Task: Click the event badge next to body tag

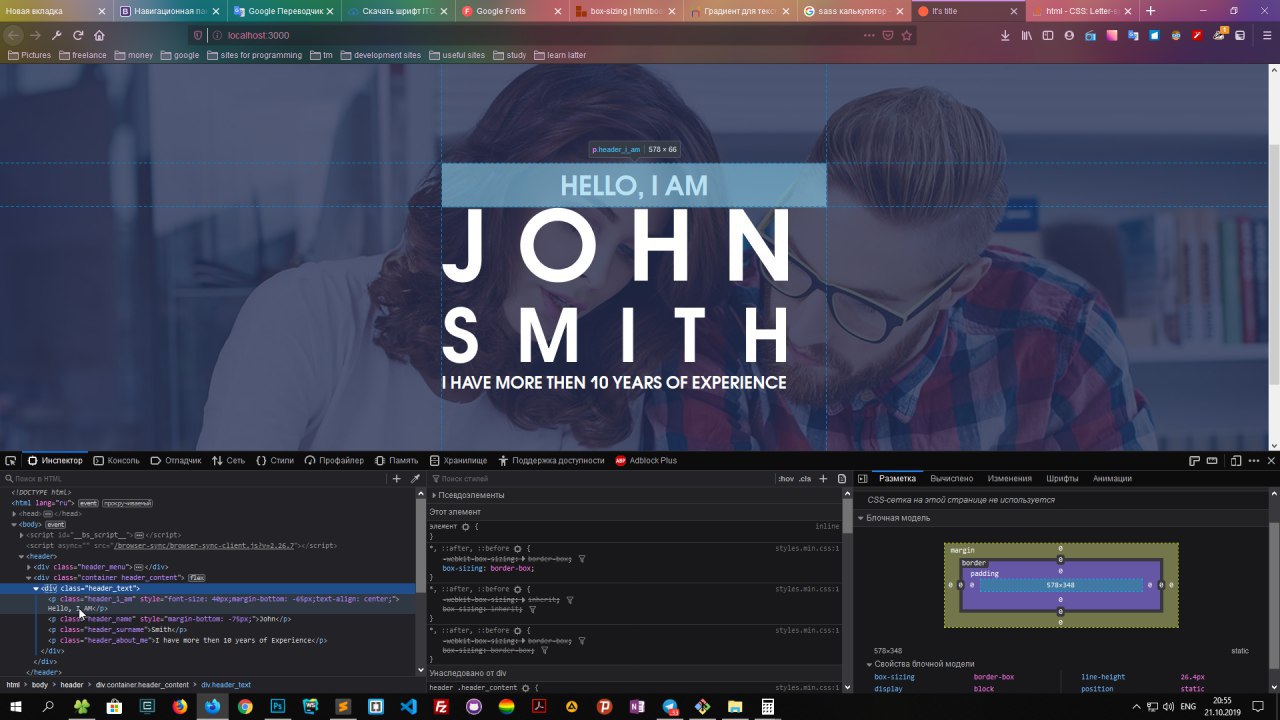Action: [x=56, y=524]
